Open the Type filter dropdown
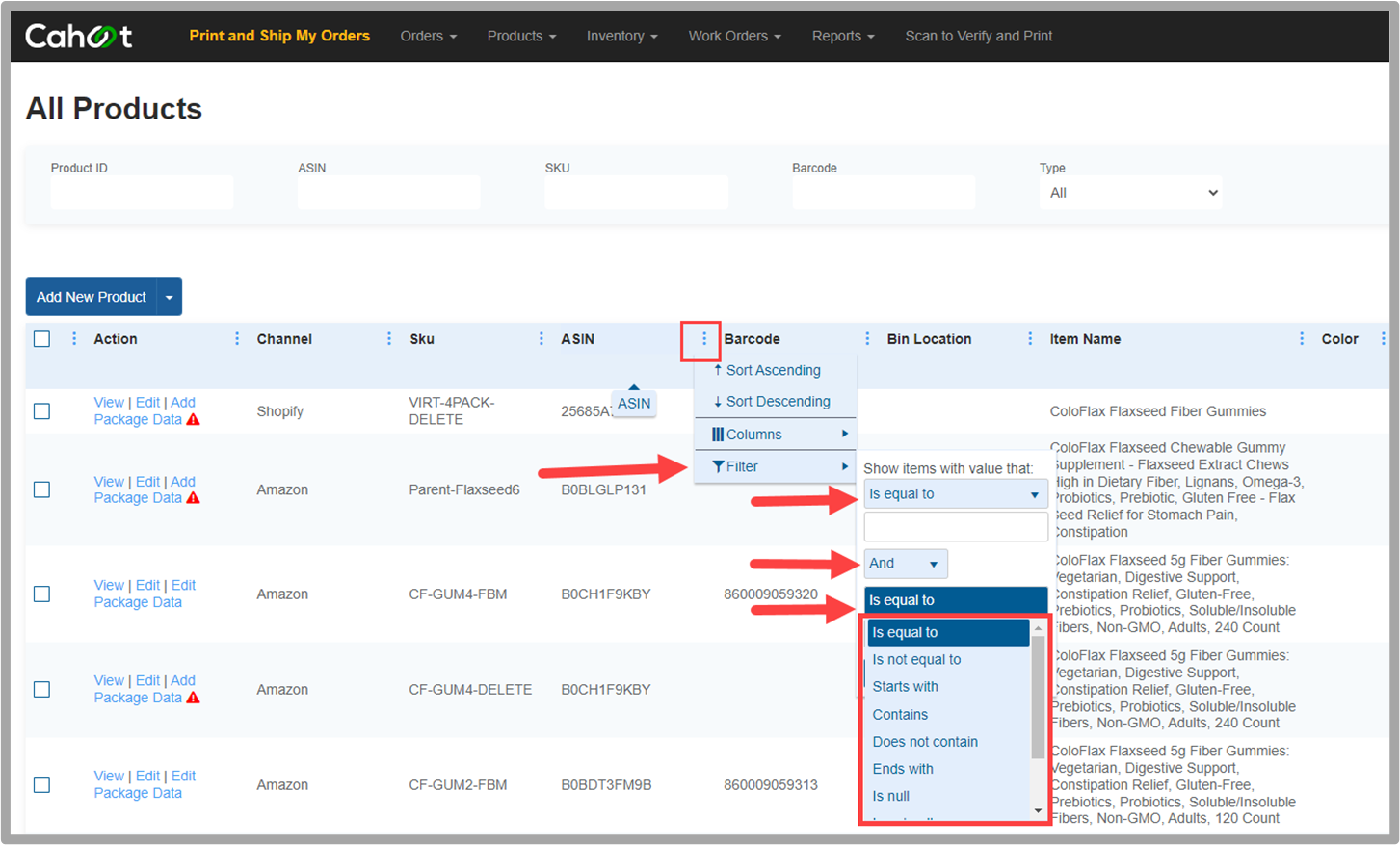 tap(1131, 193)
